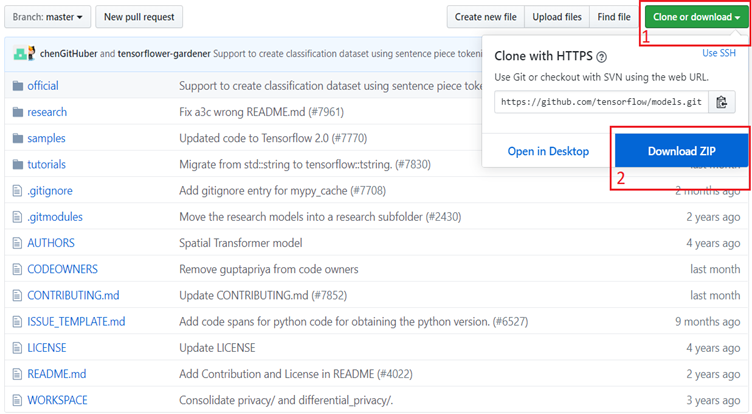This screenshot has height=414, width=752.
Task: Select the repository clone URL field
Action: 601,102
